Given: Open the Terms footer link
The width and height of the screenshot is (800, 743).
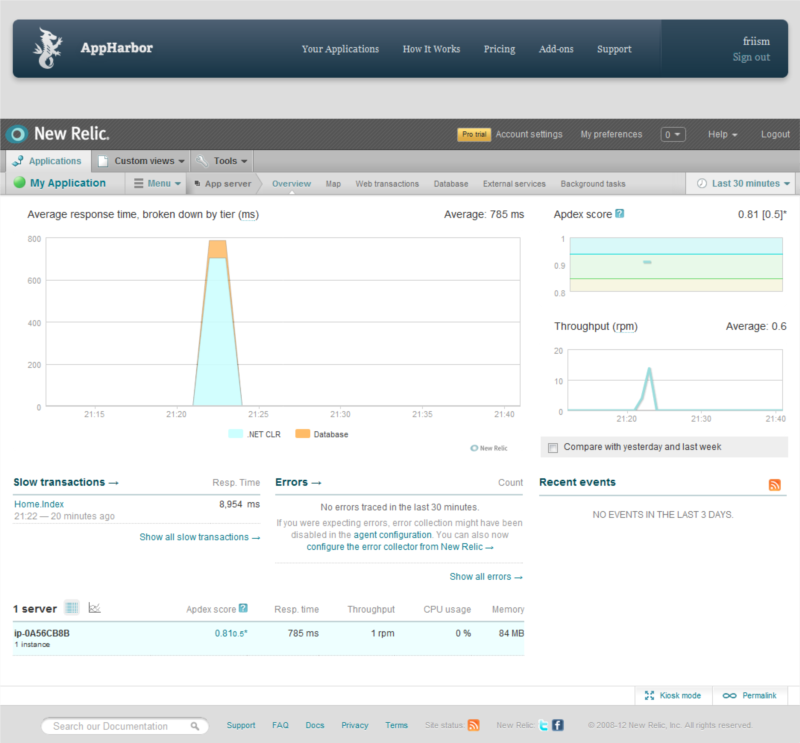Looking at the screenshot, I should click(396, 725).
